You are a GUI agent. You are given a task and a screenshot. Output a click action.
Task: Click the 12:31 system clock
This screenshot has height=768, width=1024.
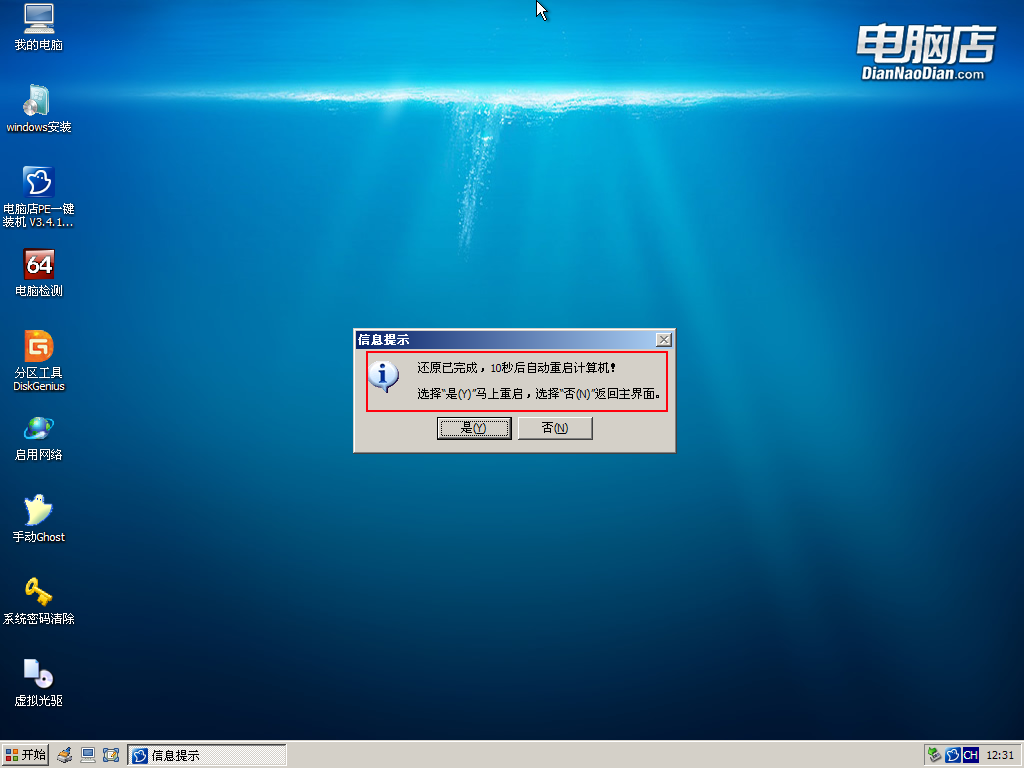1000,755
